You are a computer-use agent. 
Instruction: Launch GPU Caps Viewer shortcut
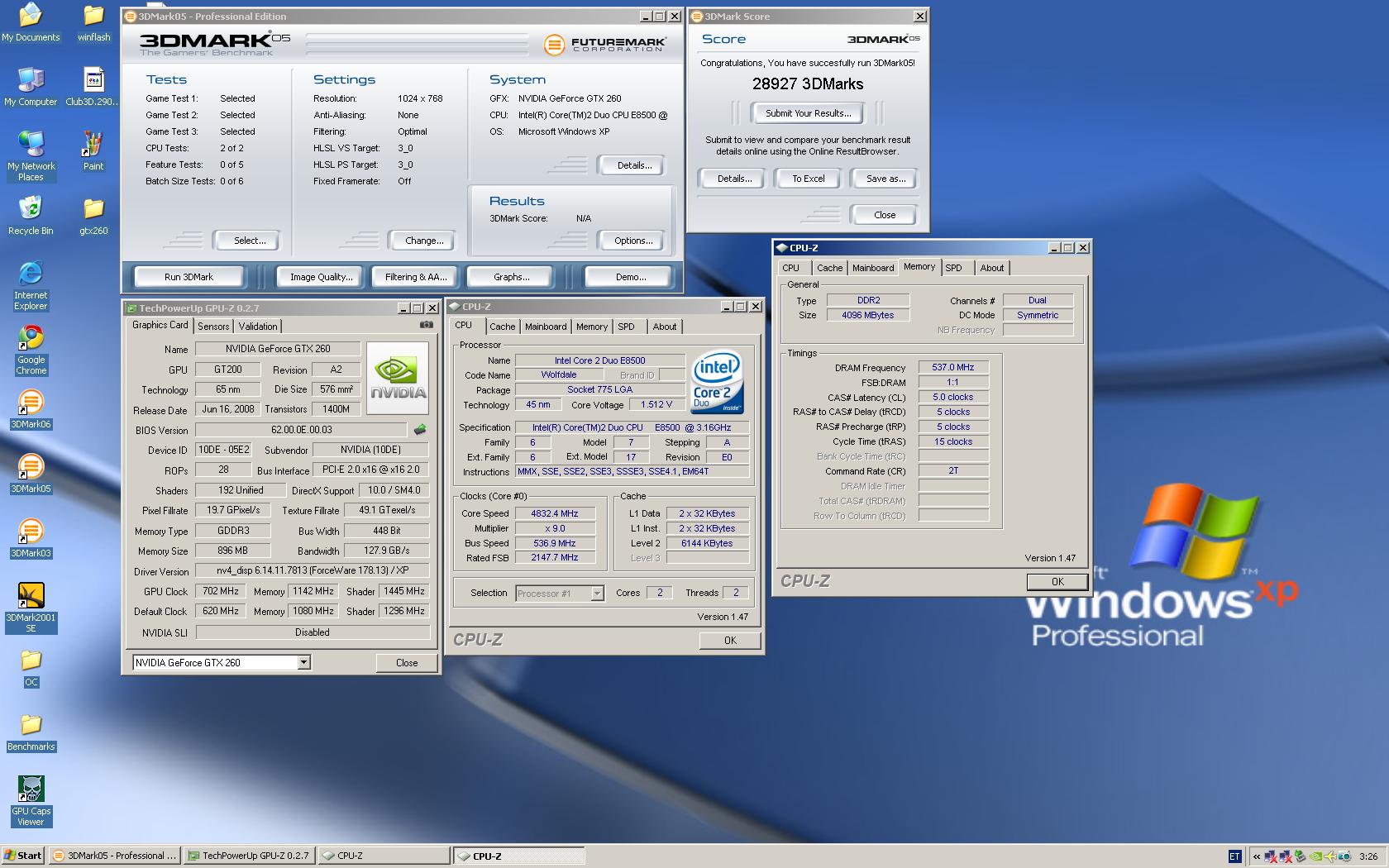point(31,800)
